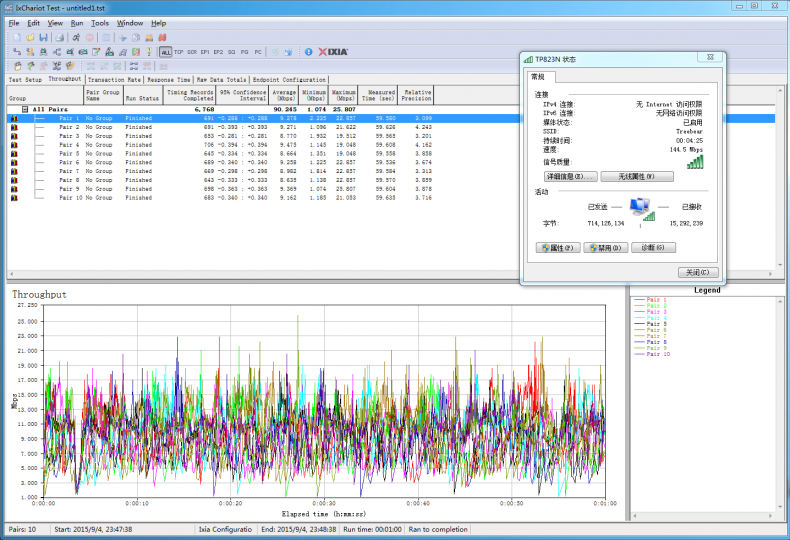Viewport: 790px width, 540px height.
Task: Click the Legend panel vertical scrollbar
Action: pyautogui.click(x=780, y=406)
